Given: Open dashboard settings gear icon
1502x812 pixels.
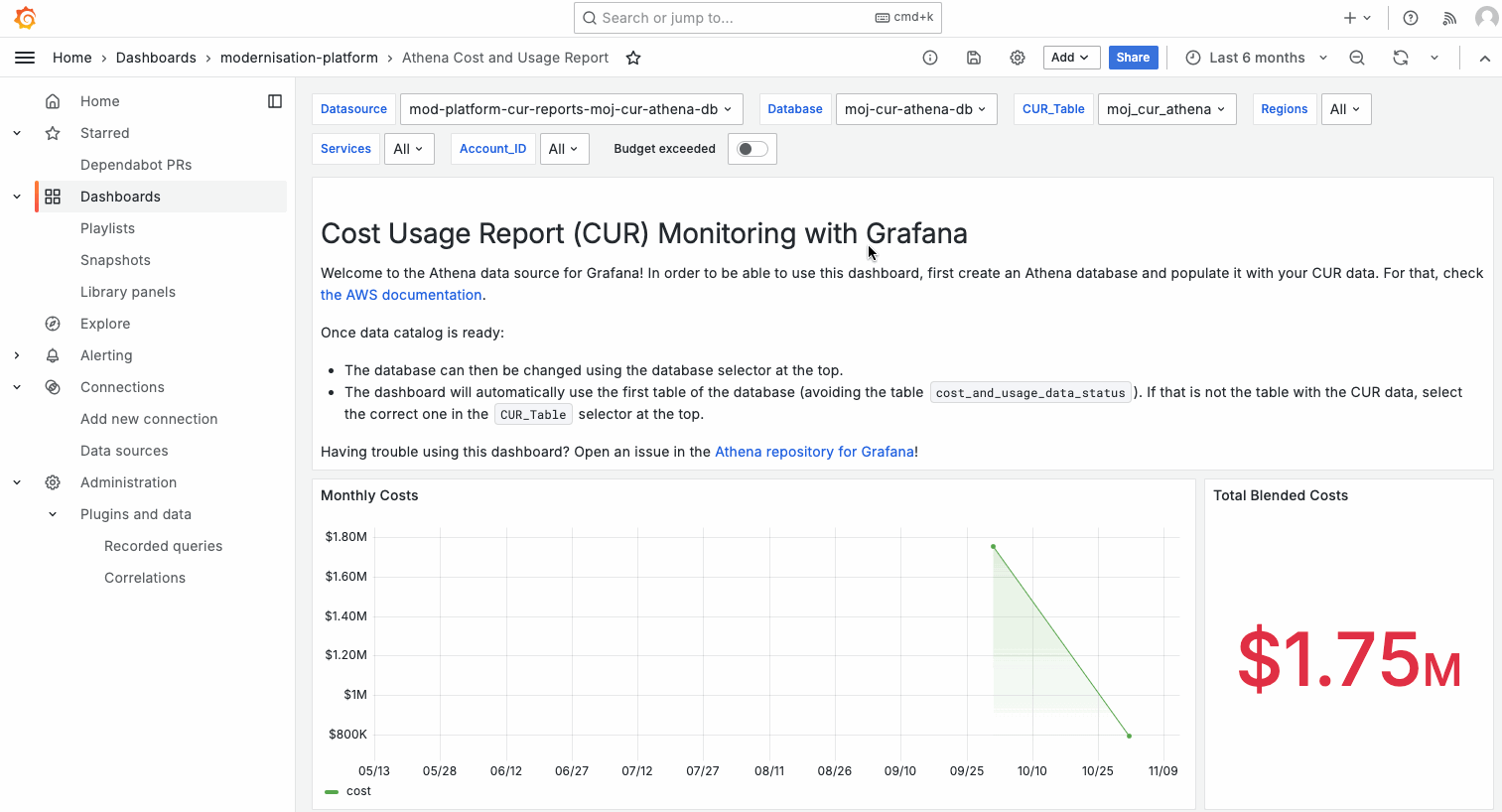Looking at the screenshot, I should coord(1018,58).
